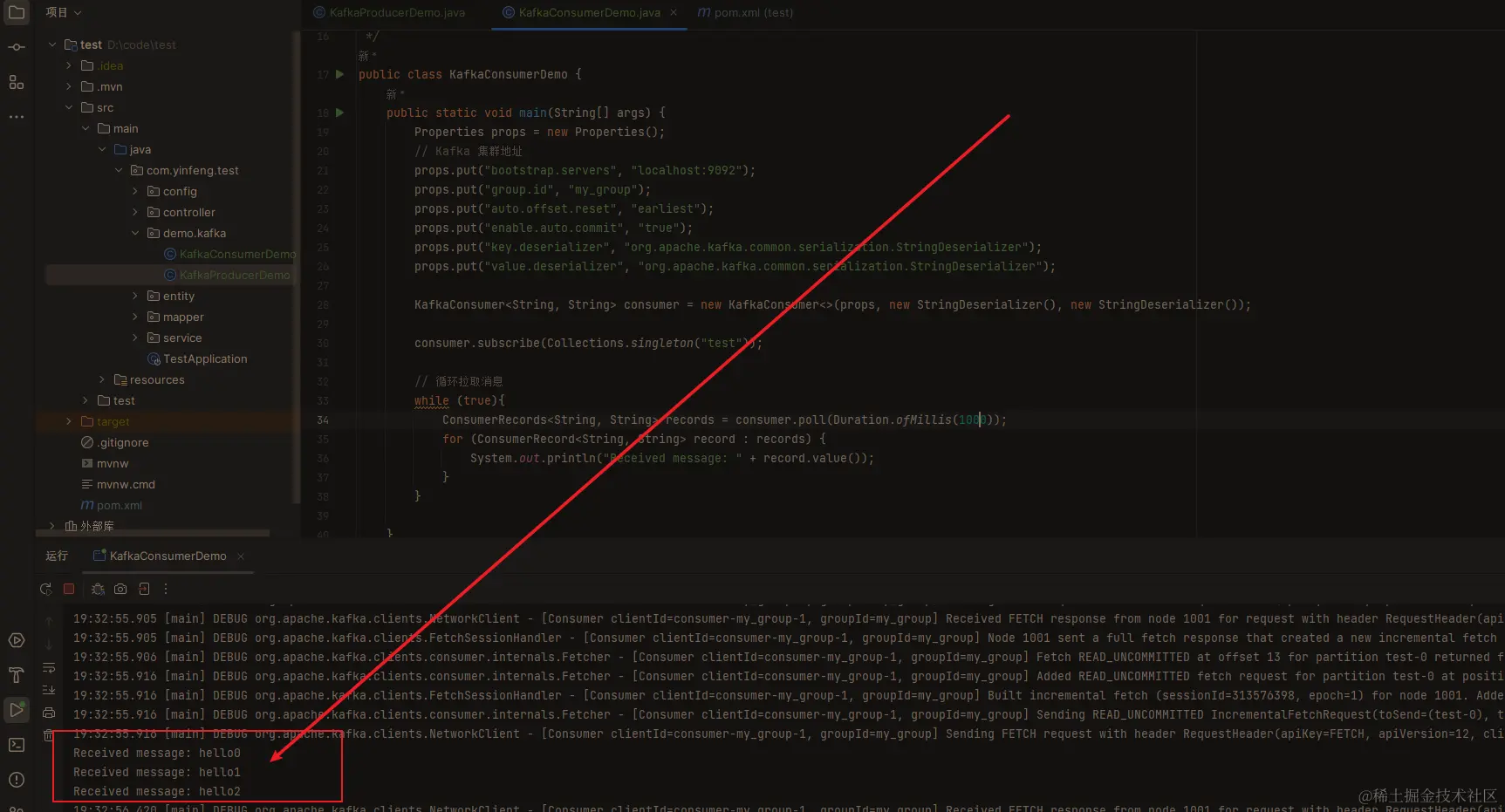Screen dimensions: 1505x812
Task: Click 'Received message: hello0' console line
Action: 157,753
